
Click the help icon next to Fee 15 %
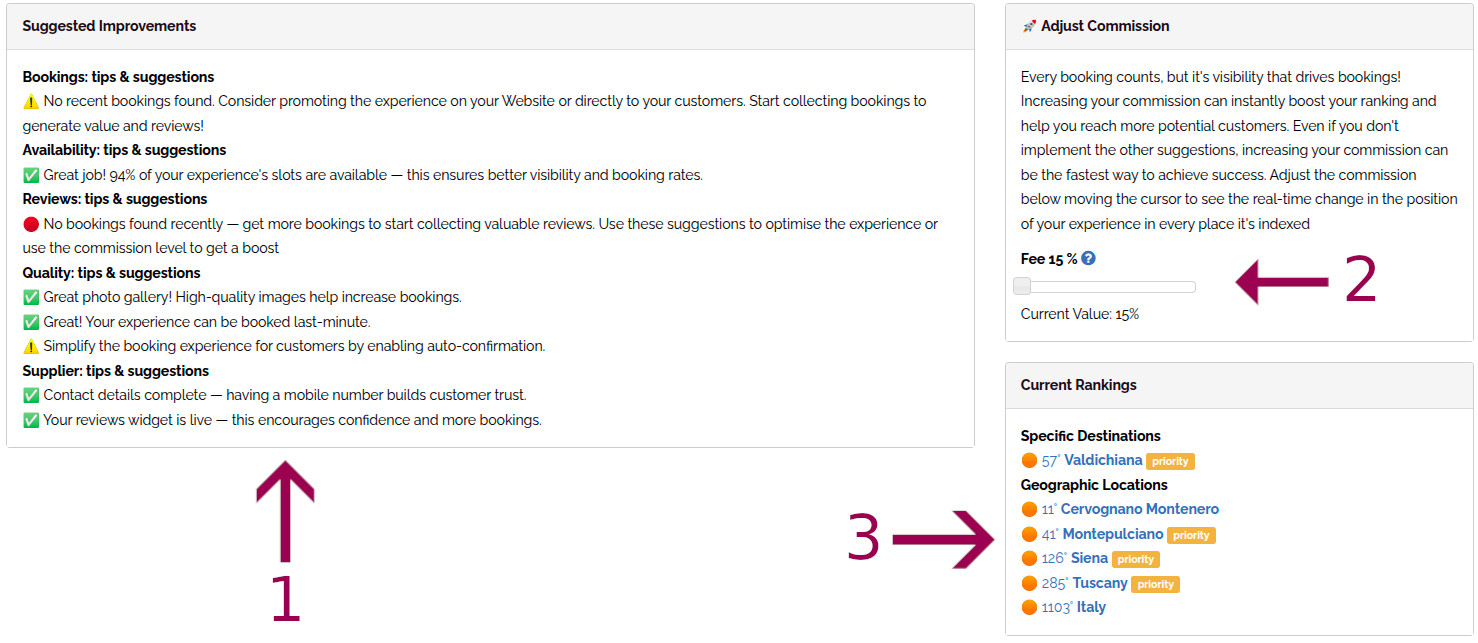point(1089,258)
